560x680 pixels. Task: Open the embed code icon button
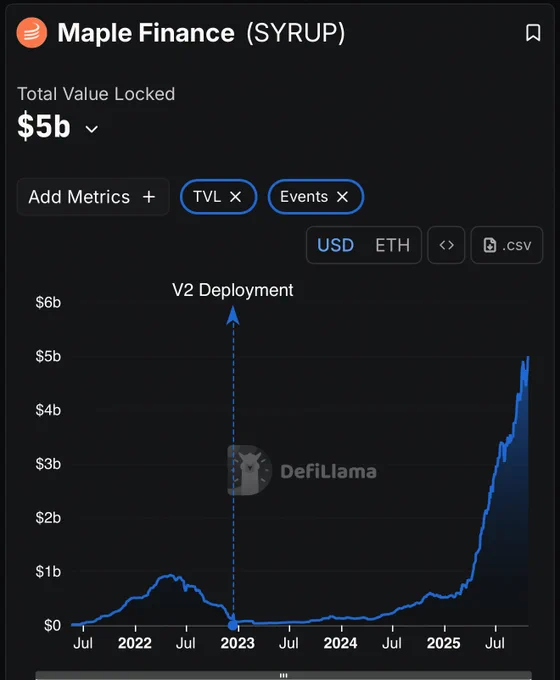click(446, 245)
